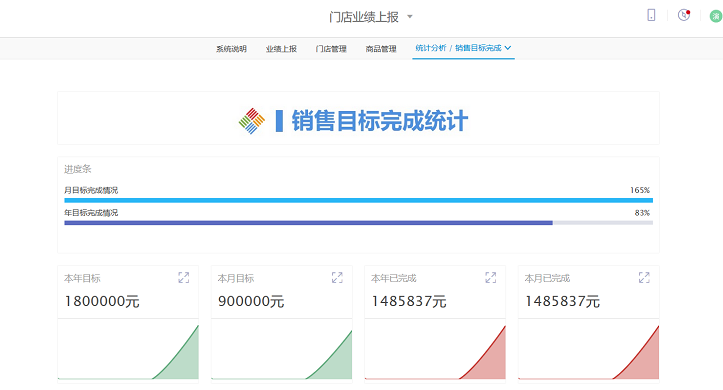Click the colorful app logo icon
The image size is (723, 390).
coord(252,121)
